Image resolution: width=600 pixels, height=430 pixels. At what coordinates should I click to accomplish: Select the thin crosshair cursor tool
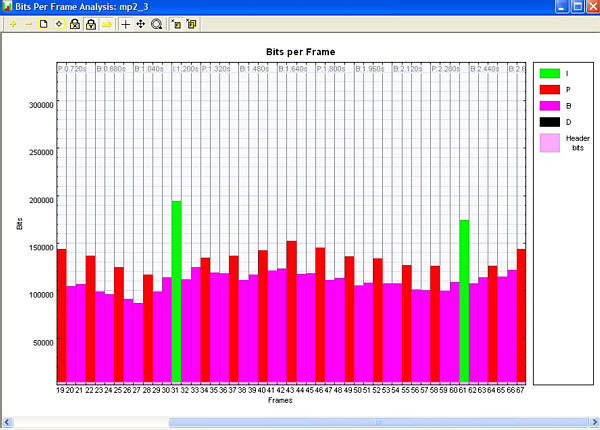point(125,22)
